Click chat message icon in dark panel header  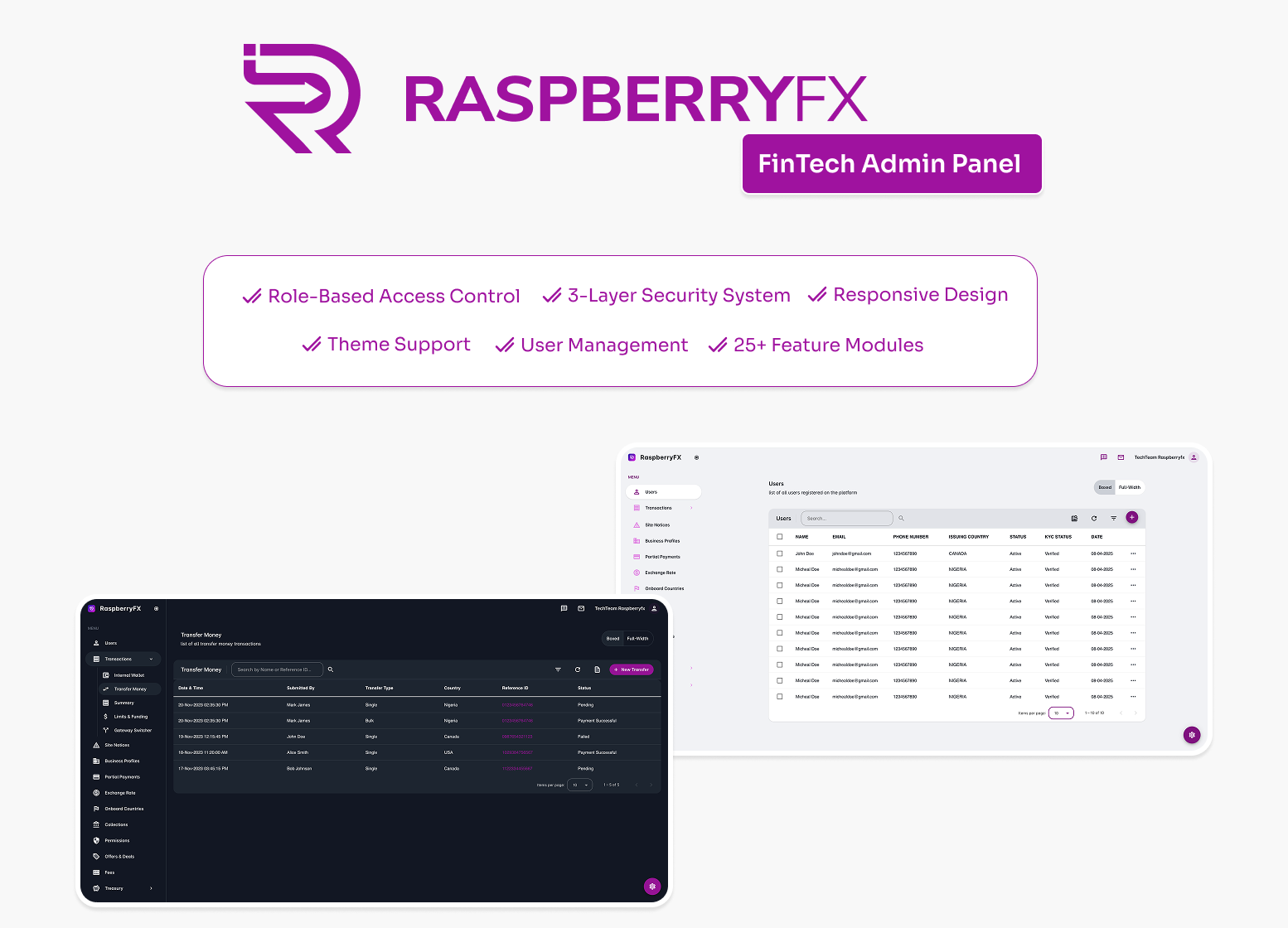point(564,608)
